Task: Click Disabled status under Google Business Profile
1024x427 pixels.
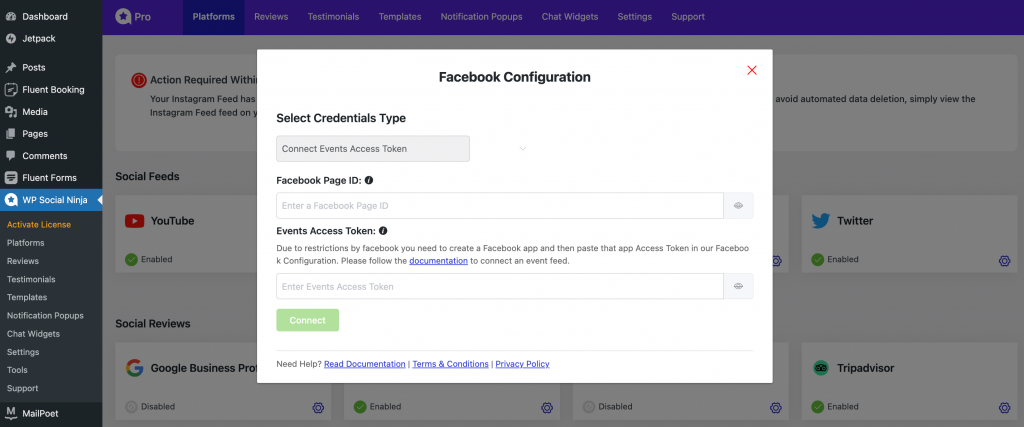Action: point(150,406)
